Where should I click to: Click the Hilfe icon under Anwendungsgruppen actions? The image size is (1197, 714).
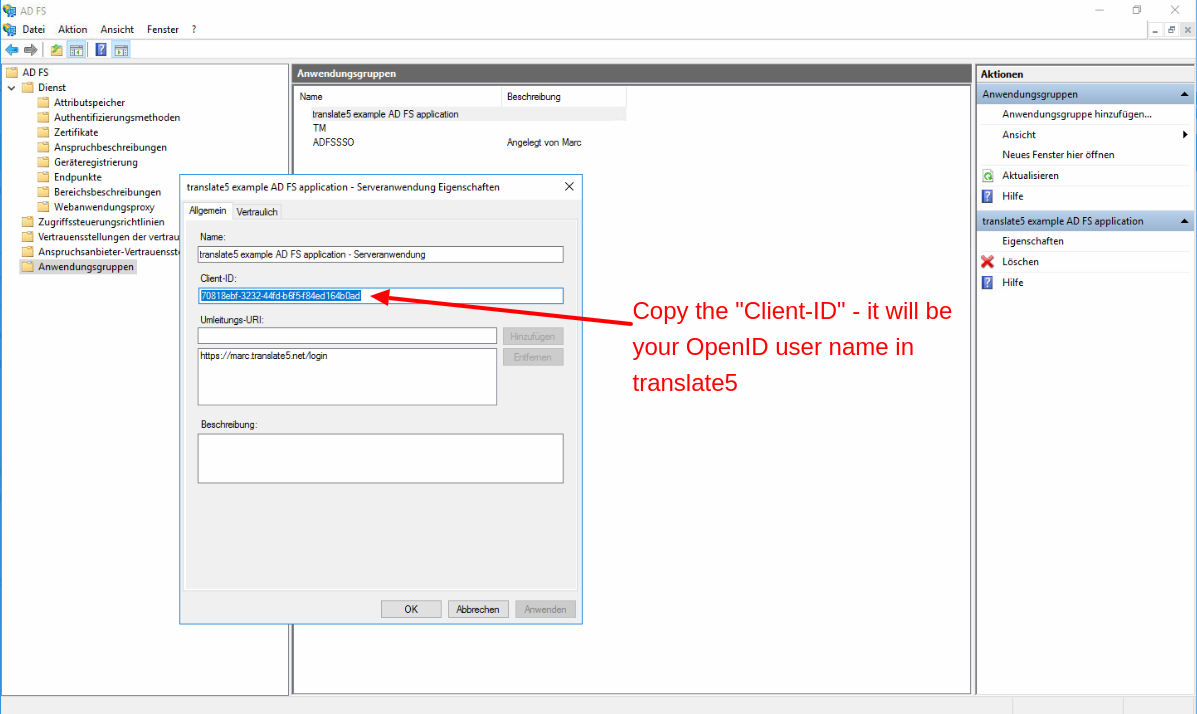pyautogui.click(x=988, y=196)
